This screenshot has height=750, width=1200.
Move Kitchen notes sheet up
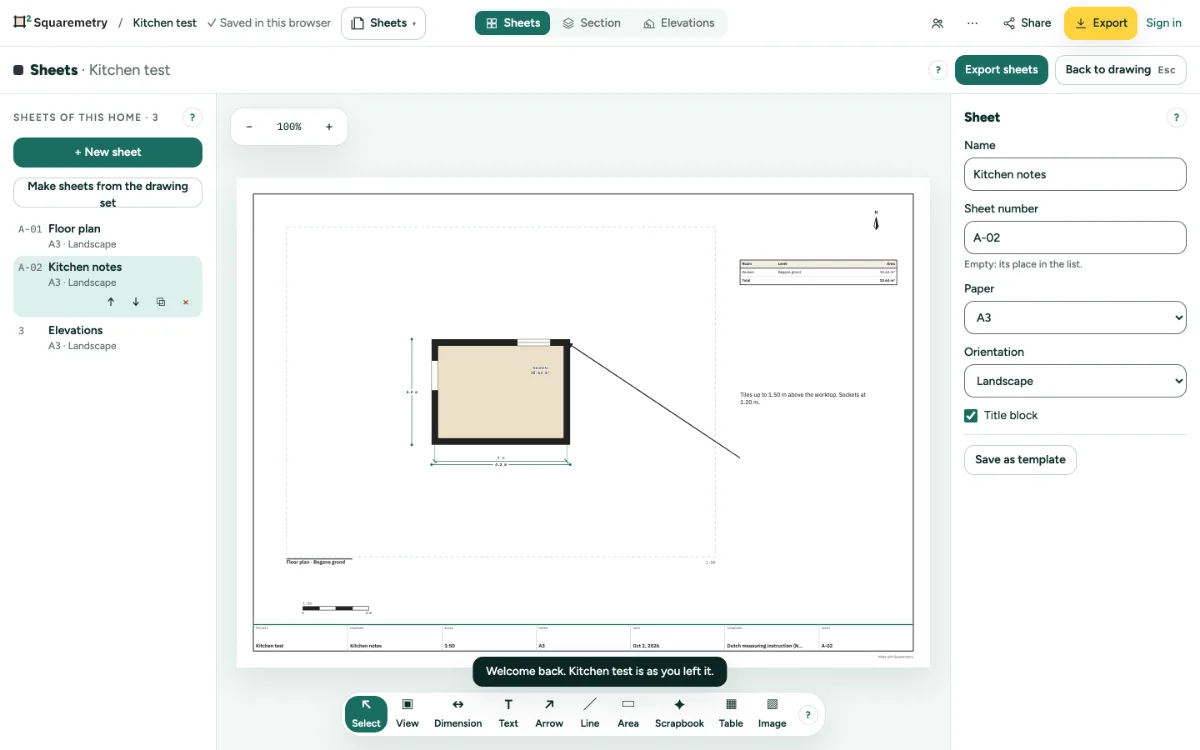(111, 302)
